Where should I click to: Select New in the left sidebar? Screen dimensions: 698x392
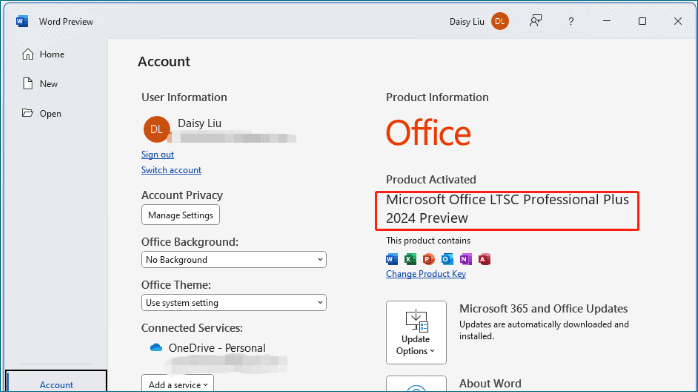coord(40,84)
